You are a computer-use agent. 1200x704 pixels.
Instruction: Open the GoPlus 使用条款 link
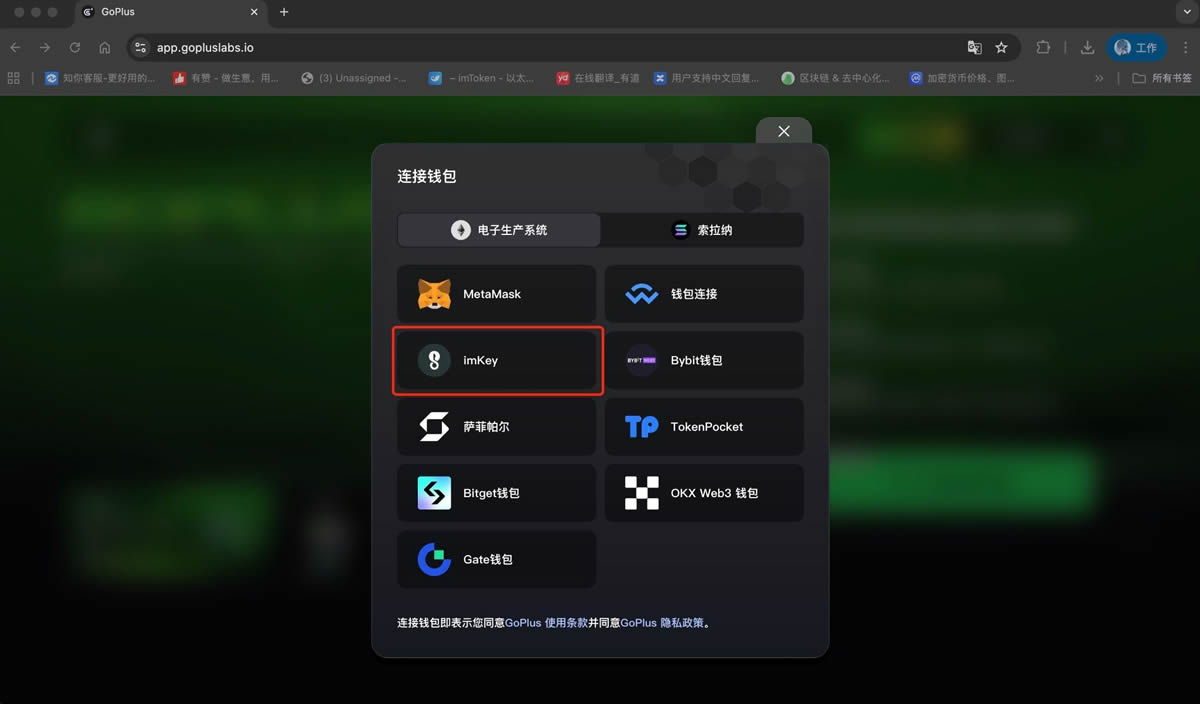point(546,623)
